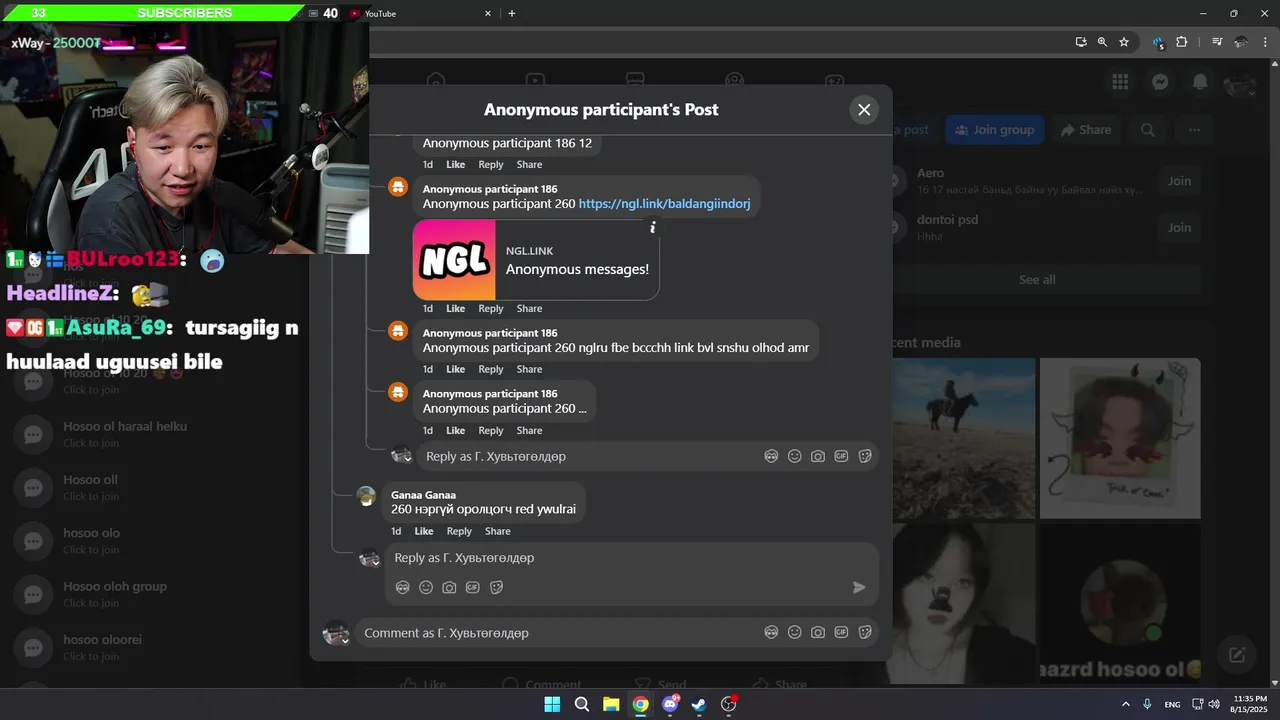Open a new browser tab
The image size is (1280, 720).
(x=512, y=14)
